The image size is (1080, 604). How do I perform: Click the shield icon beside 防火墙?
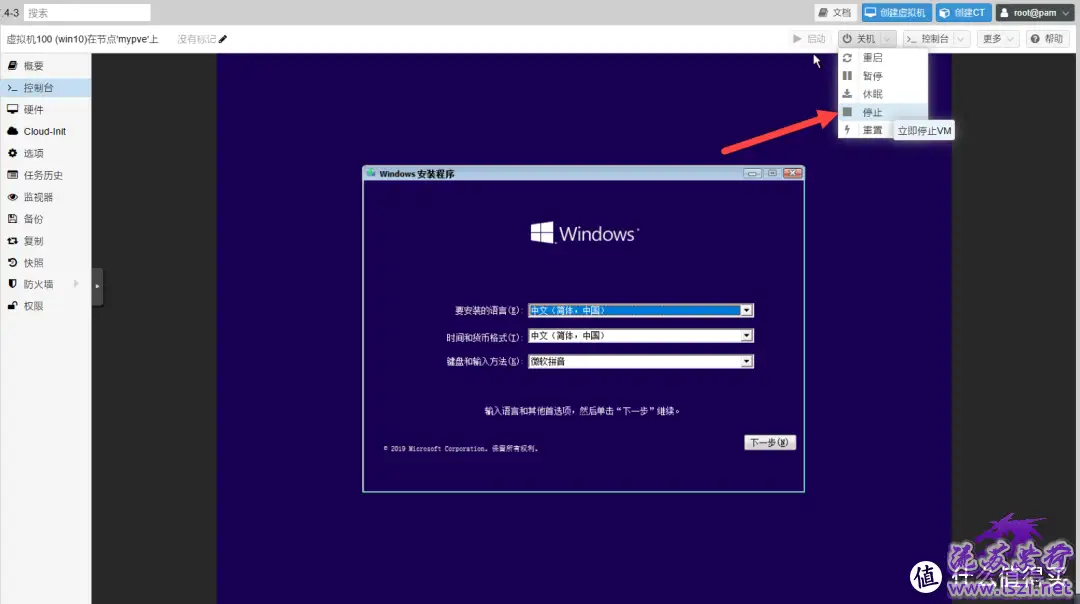[12, 284]
